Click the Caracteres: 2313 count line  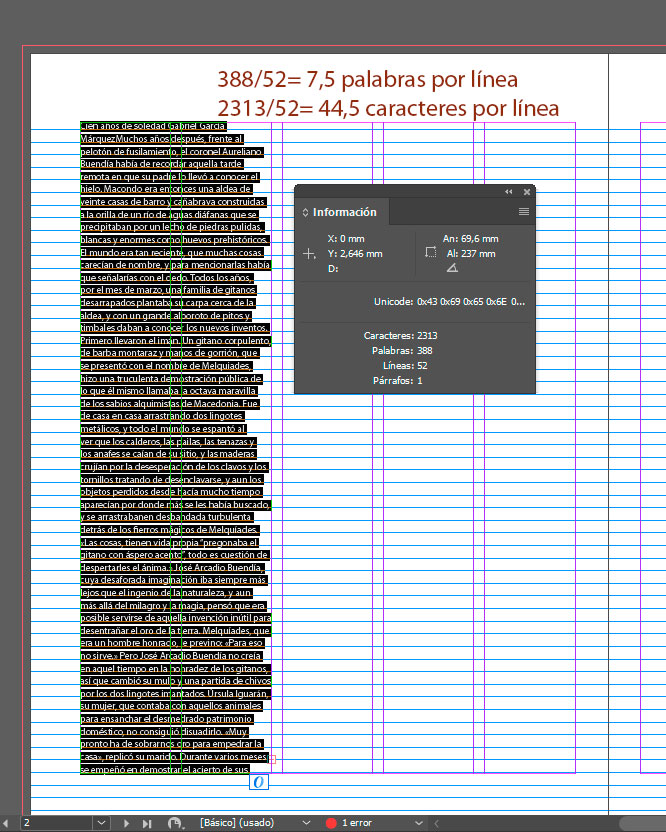coord(400,336)
